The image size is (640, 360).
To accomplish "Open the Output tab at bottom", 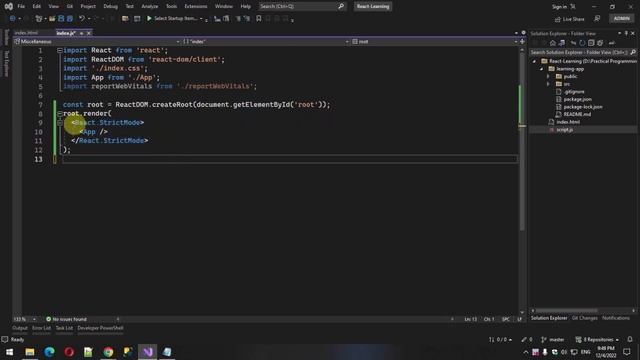I will (20, 328).
